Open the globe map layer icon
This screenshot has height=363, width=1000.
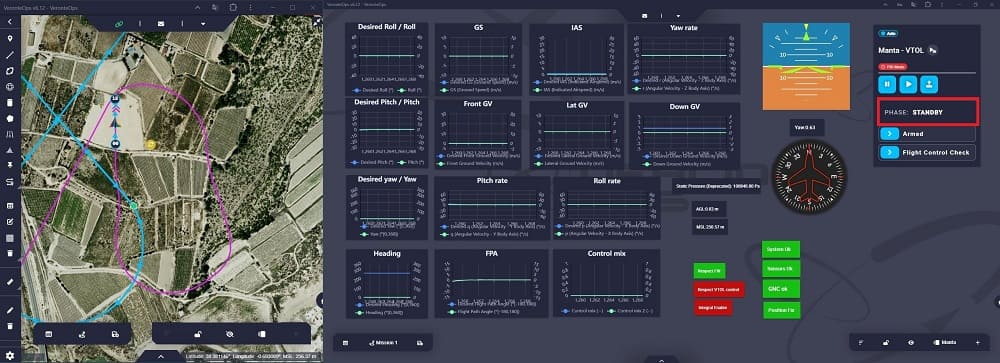10,87
